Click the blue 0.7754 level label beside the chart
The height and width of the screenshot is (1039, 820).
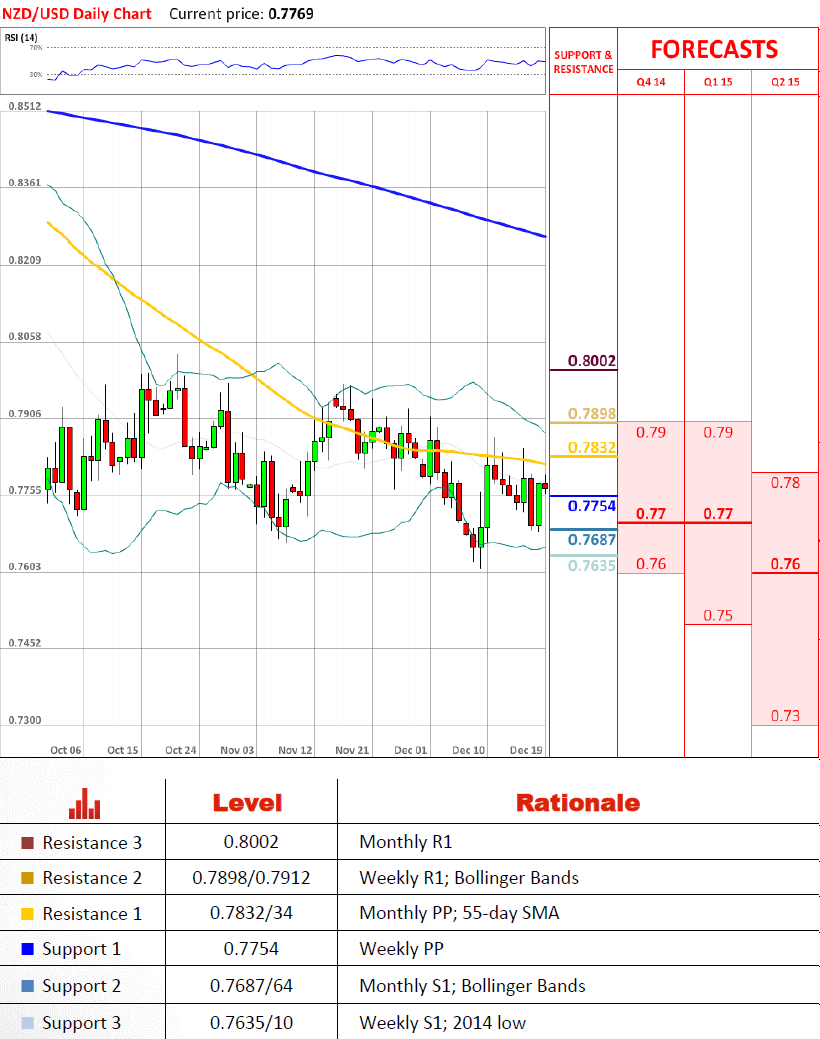pos(592,506)
